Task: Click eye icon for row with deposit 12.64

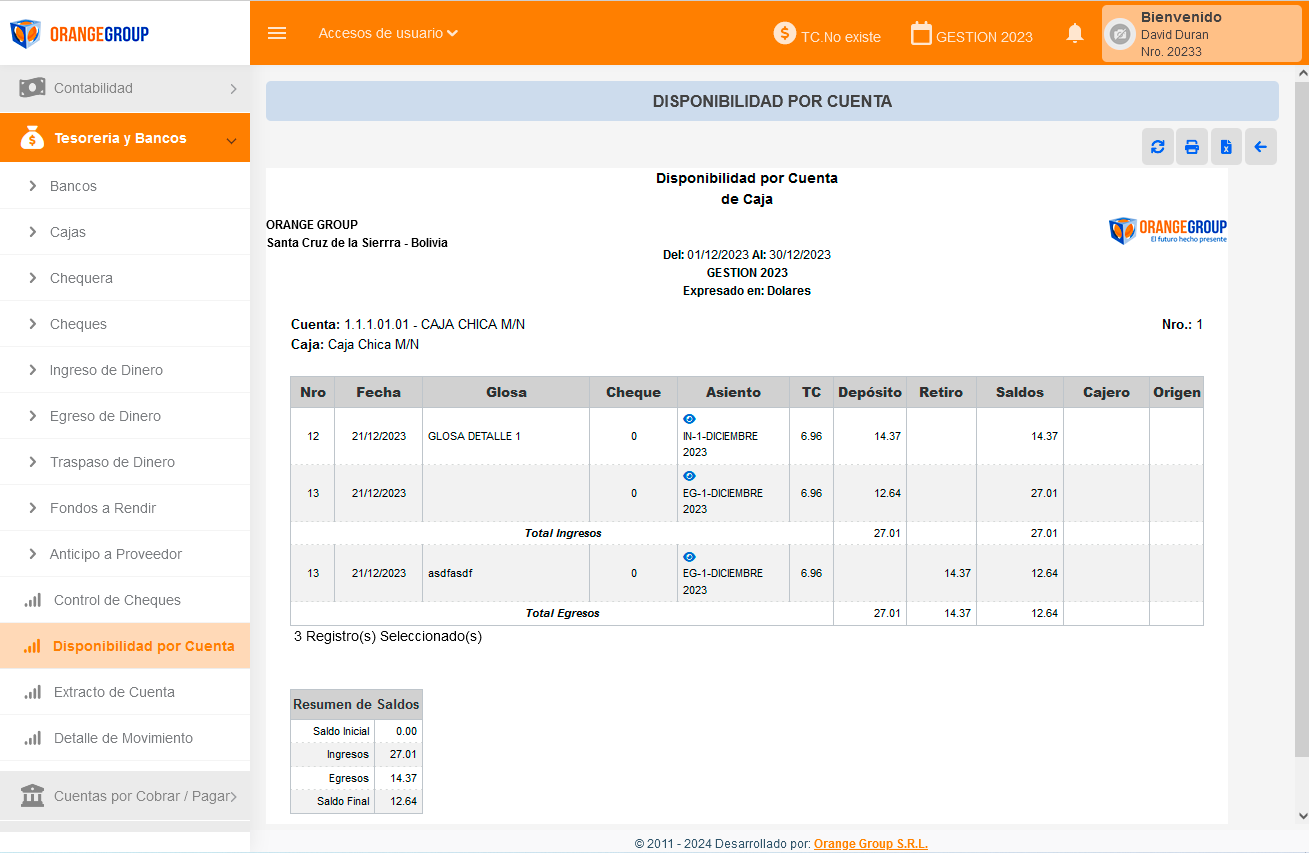Action: (689, 476)
